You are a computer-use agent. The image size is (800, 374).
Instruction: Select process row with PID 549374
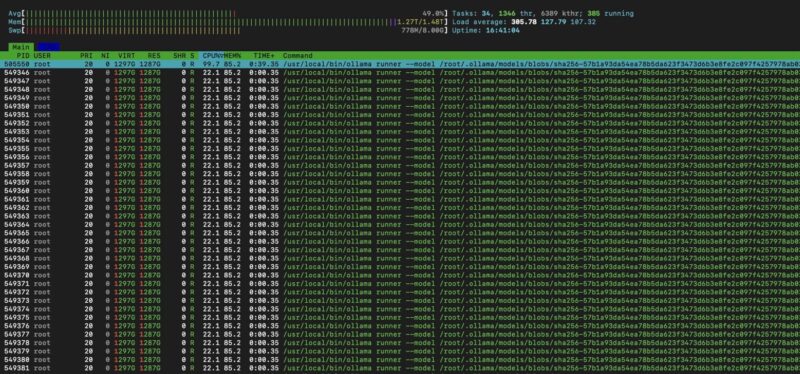(400, 309)
